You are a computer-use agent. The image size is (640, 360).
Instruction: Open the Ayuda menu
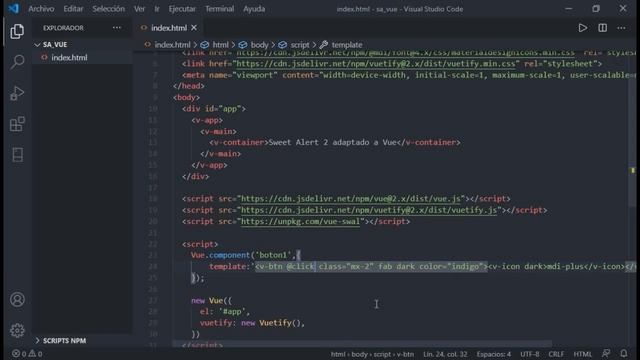pyautogui.click(x=254, y=9)
